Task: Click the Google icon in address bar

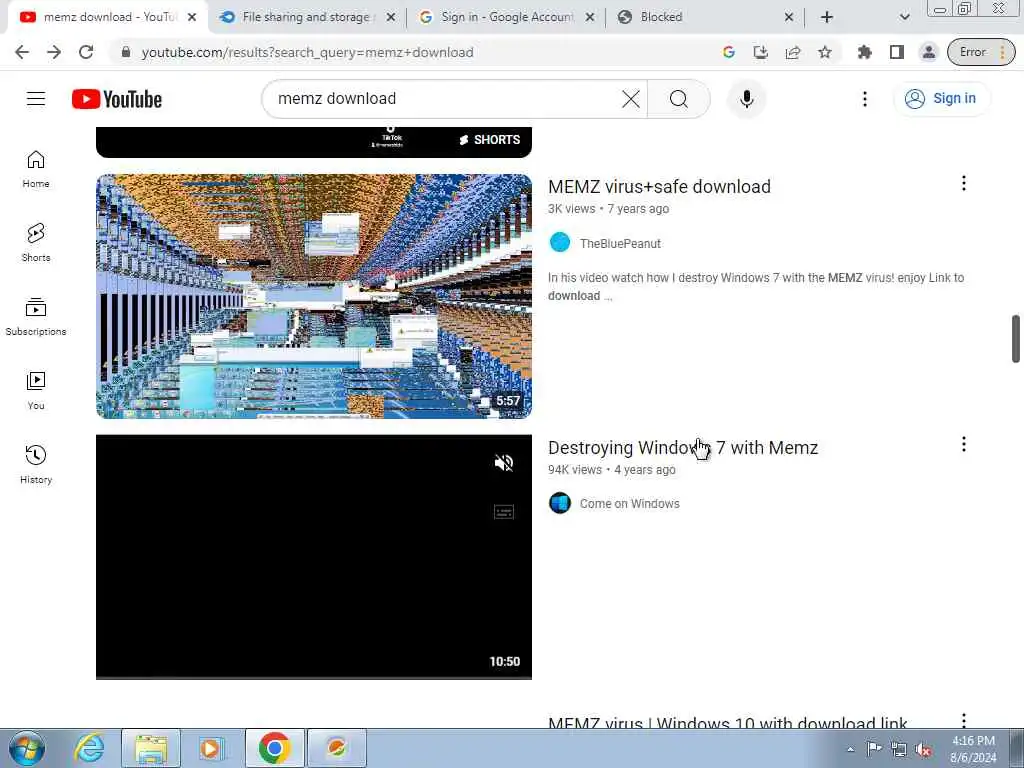Action: (729, 52)
